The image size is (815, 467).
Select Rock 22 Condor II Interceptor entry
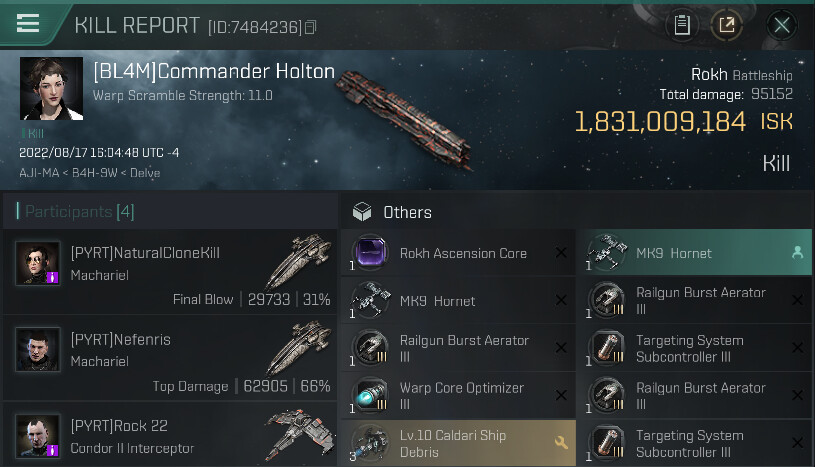pos(170,435)
